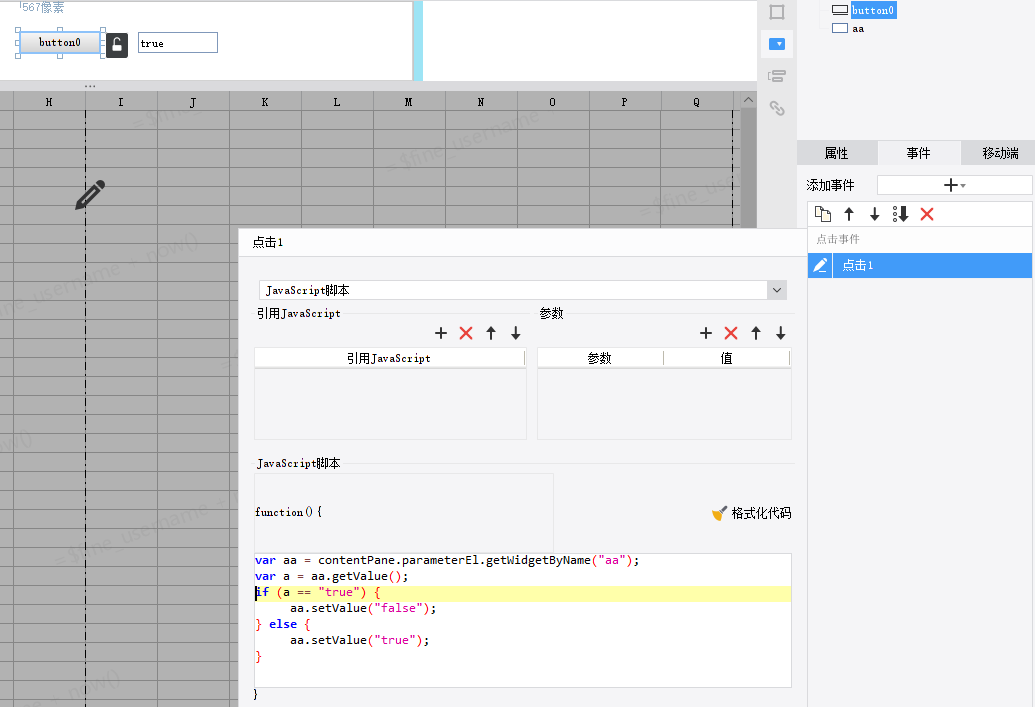Click the 引用JavaScript list area

[390, 403]
